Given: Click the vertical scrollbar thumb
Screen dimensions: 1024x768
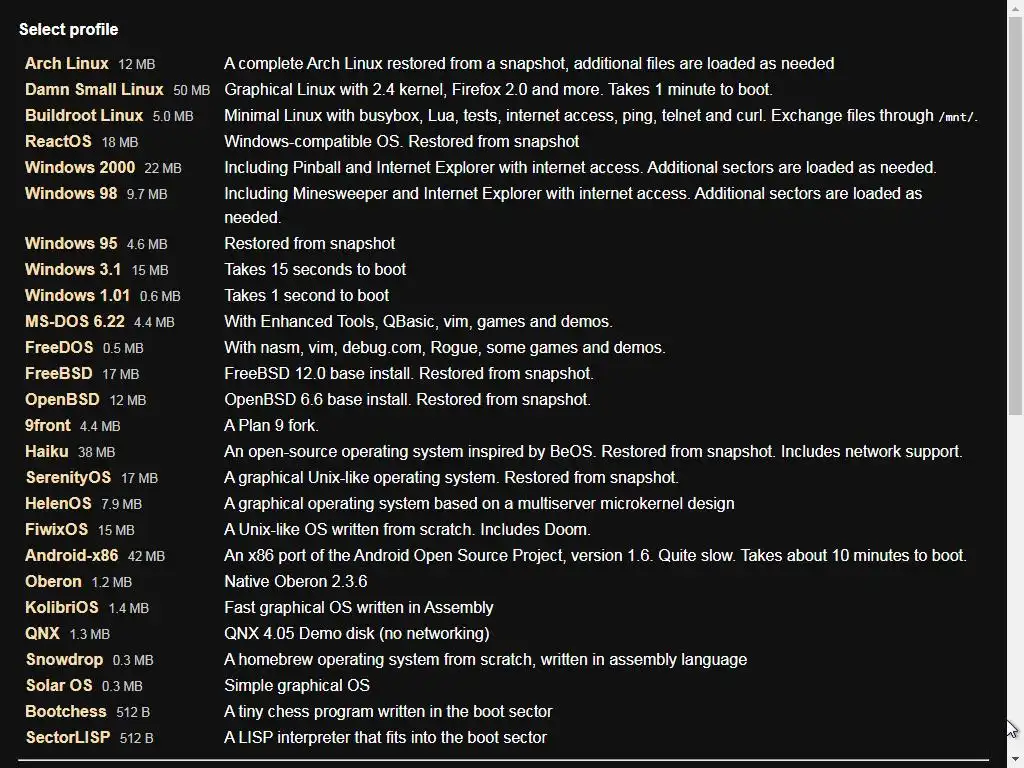Looking at the screenshot, I should [x=1015, y=210].
